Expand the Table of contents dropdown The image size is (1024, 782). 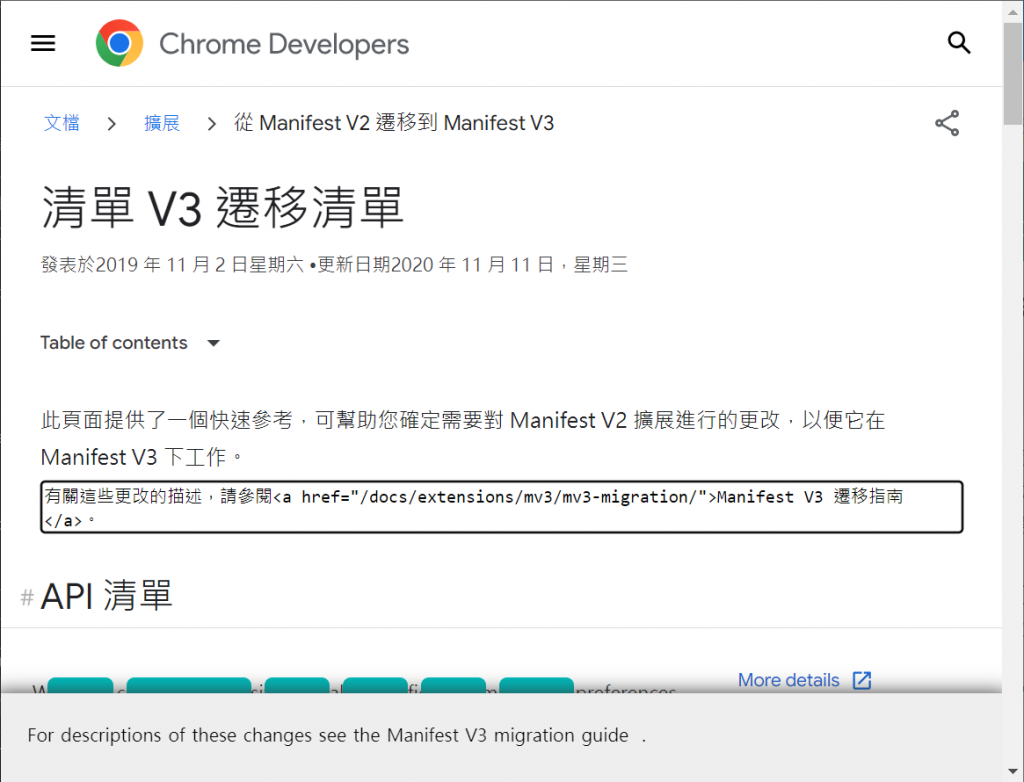coord(130,342)
